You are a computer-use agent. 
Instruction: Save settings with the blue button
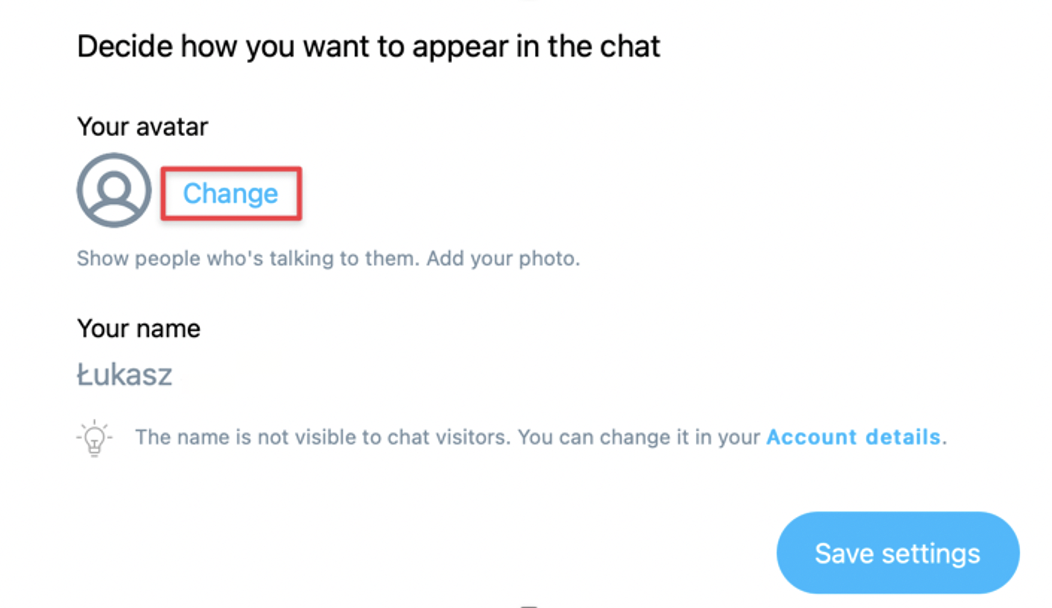pyautogui.click(x=898, y=553)
